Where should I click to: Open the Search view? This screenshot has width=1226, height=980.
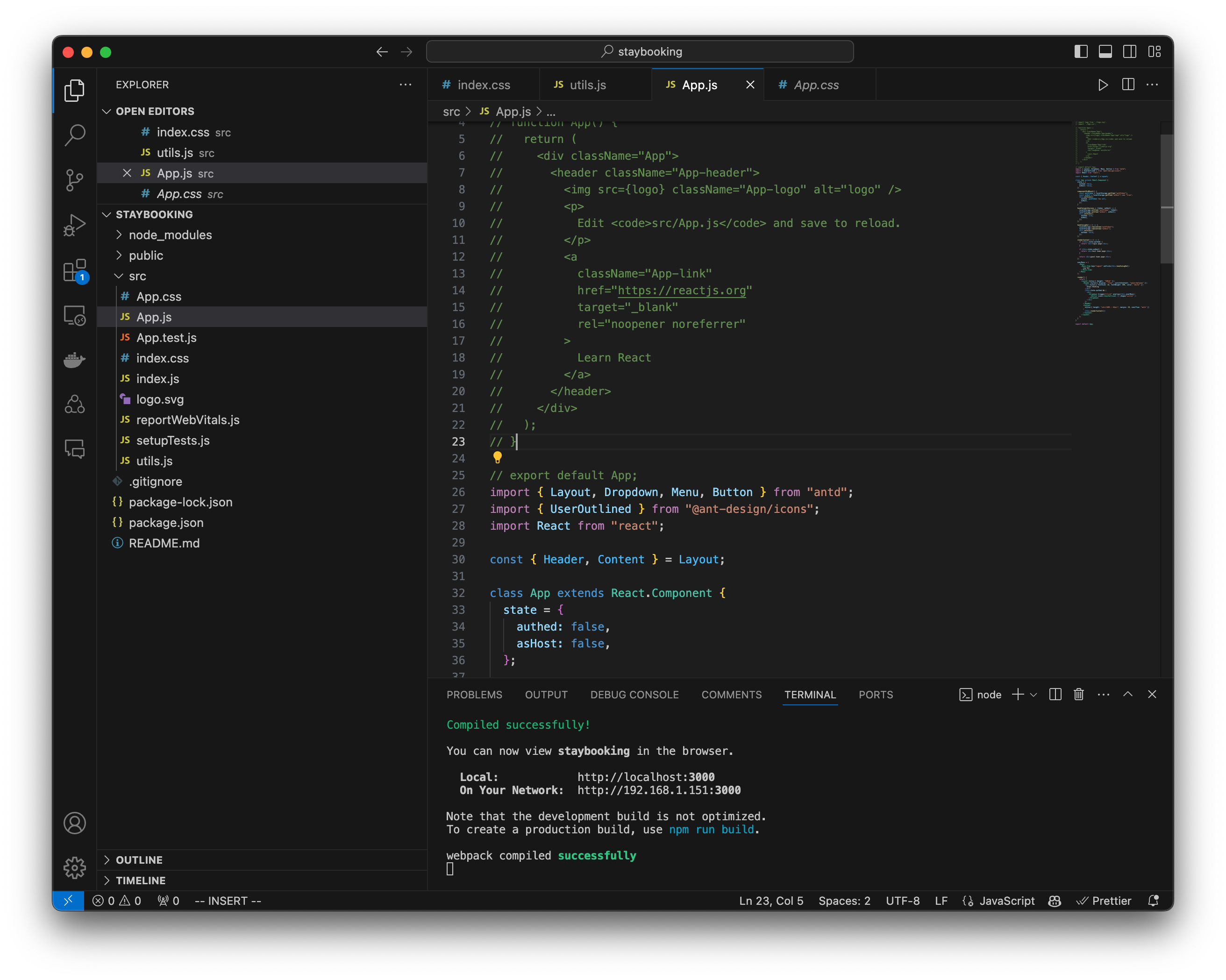click(x=74, y=135)
